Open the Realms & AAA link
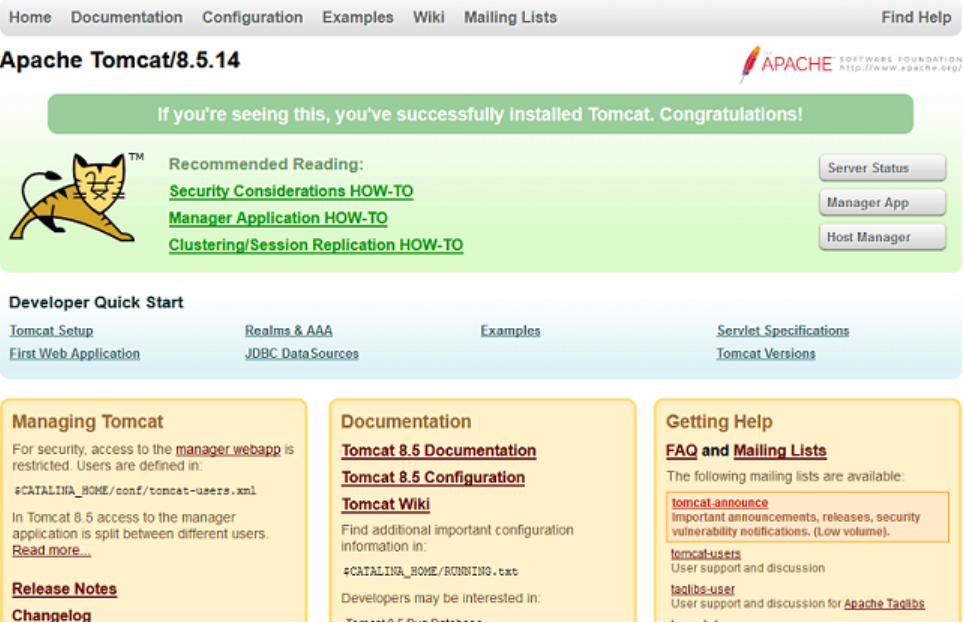This screenshot has width=964, height=623. point(288,331)
